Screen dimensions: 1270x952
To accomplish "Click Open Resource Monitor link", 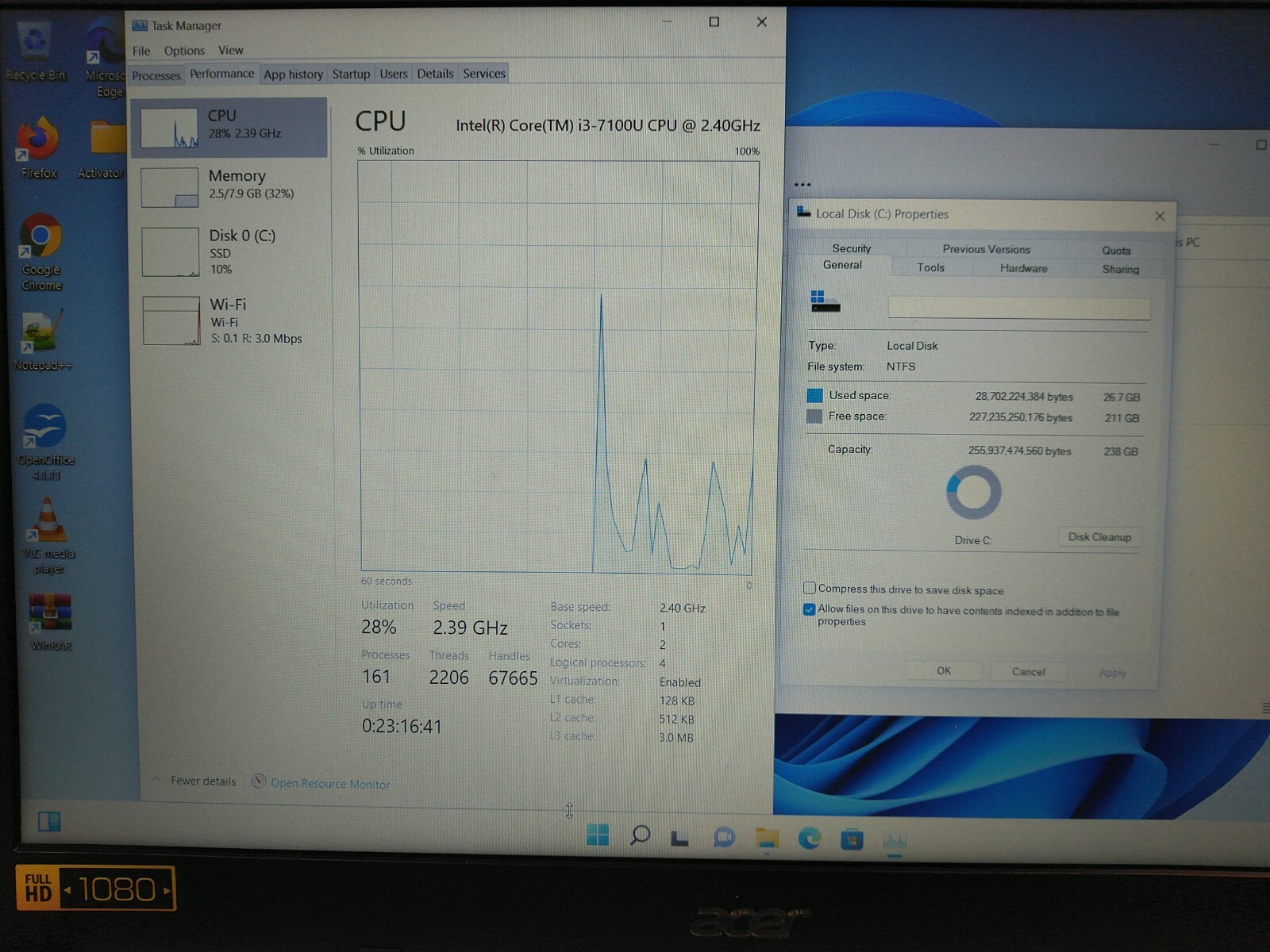I will pyautogui.click(x=330, y=784).
